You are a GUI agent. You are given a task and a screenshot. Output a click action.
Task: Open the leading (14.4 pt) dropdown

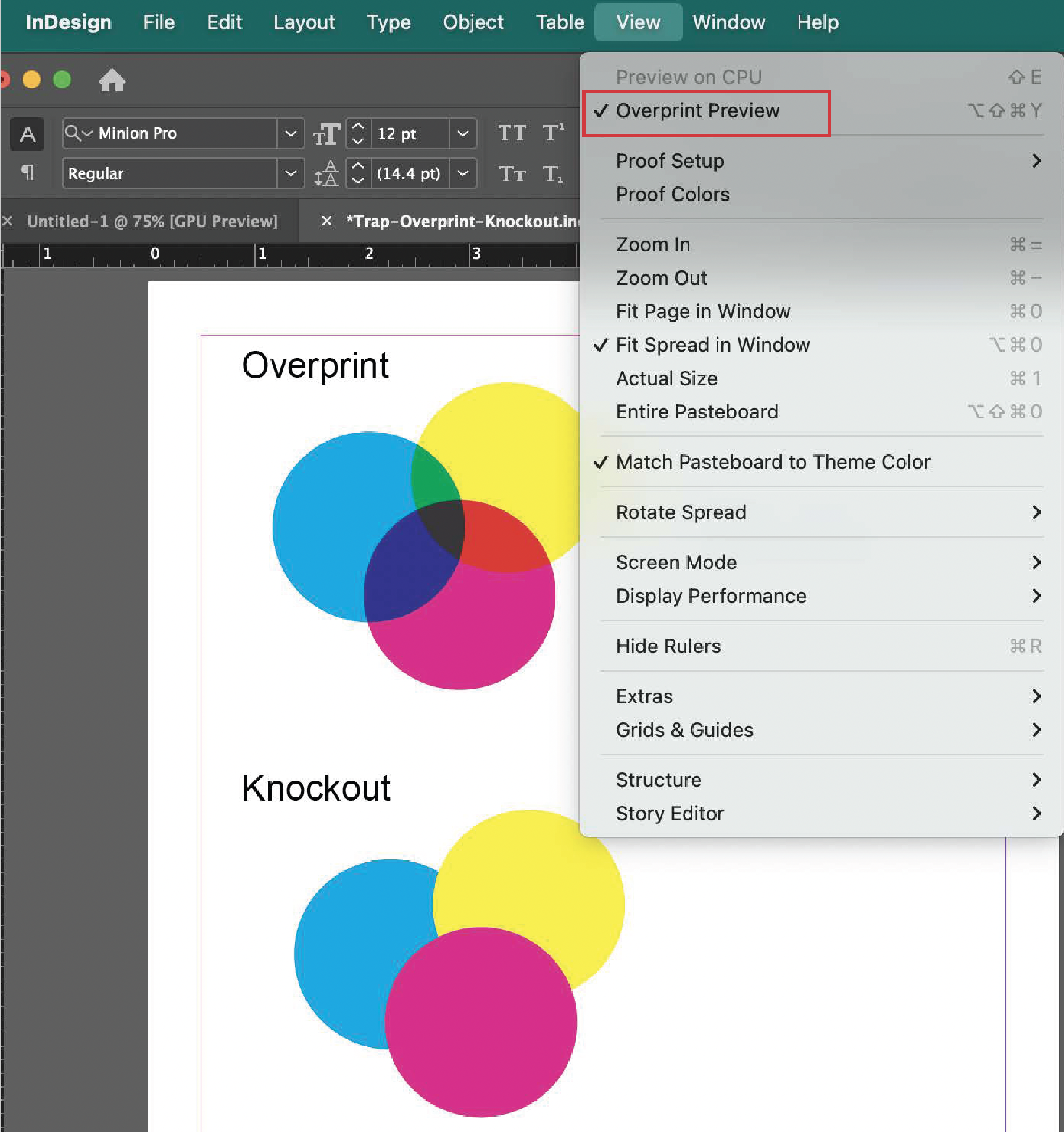point(463,173)
